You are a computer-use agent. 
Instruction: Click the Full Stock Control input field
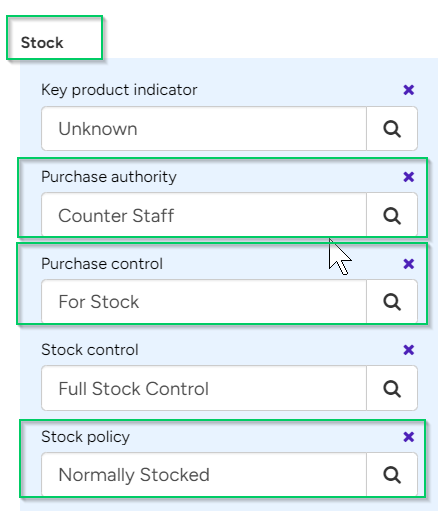[x=204, y=388]
